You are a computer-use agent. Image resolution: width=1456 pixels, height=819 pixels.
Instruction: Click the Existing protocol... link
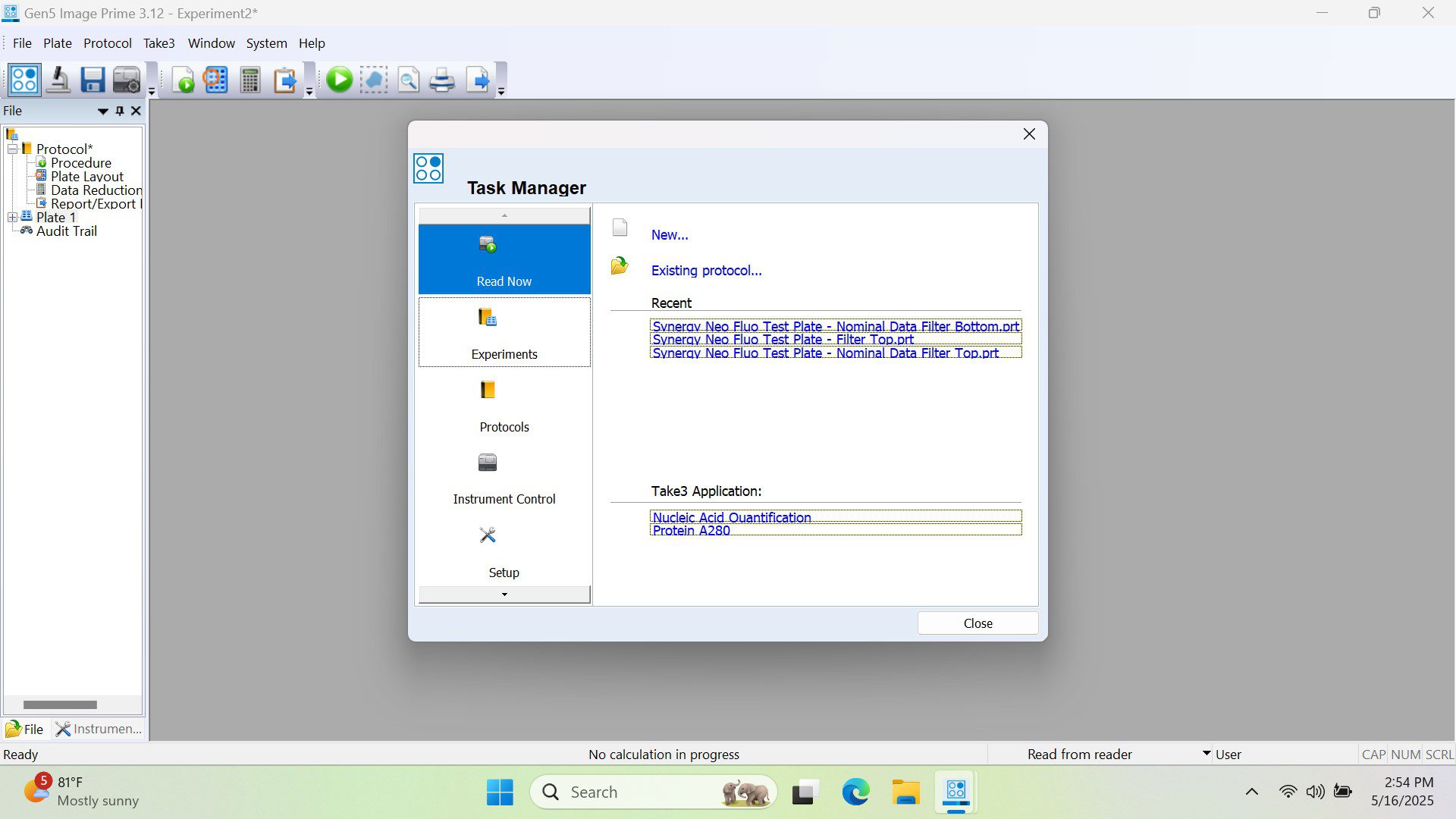705,271
